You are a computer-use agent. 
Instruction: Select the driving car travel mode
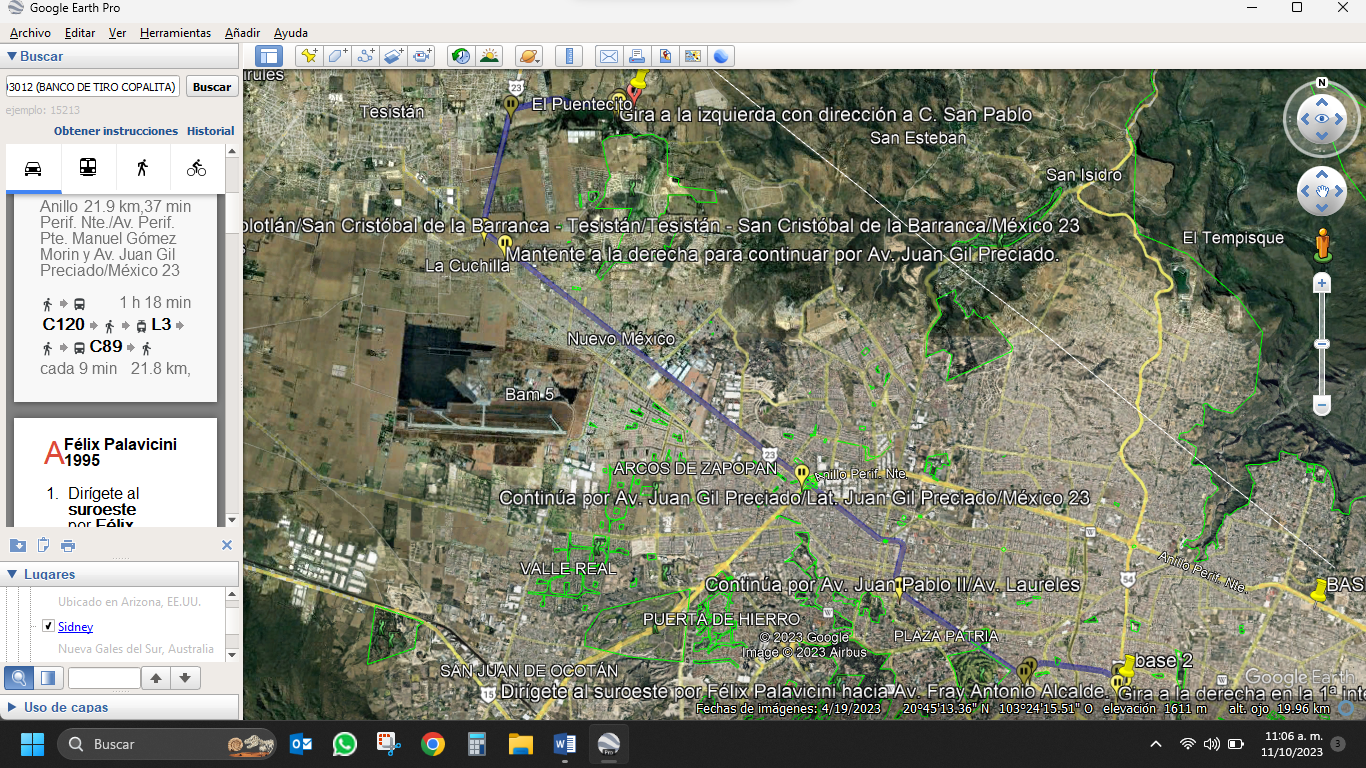click(x=33, y=168)
